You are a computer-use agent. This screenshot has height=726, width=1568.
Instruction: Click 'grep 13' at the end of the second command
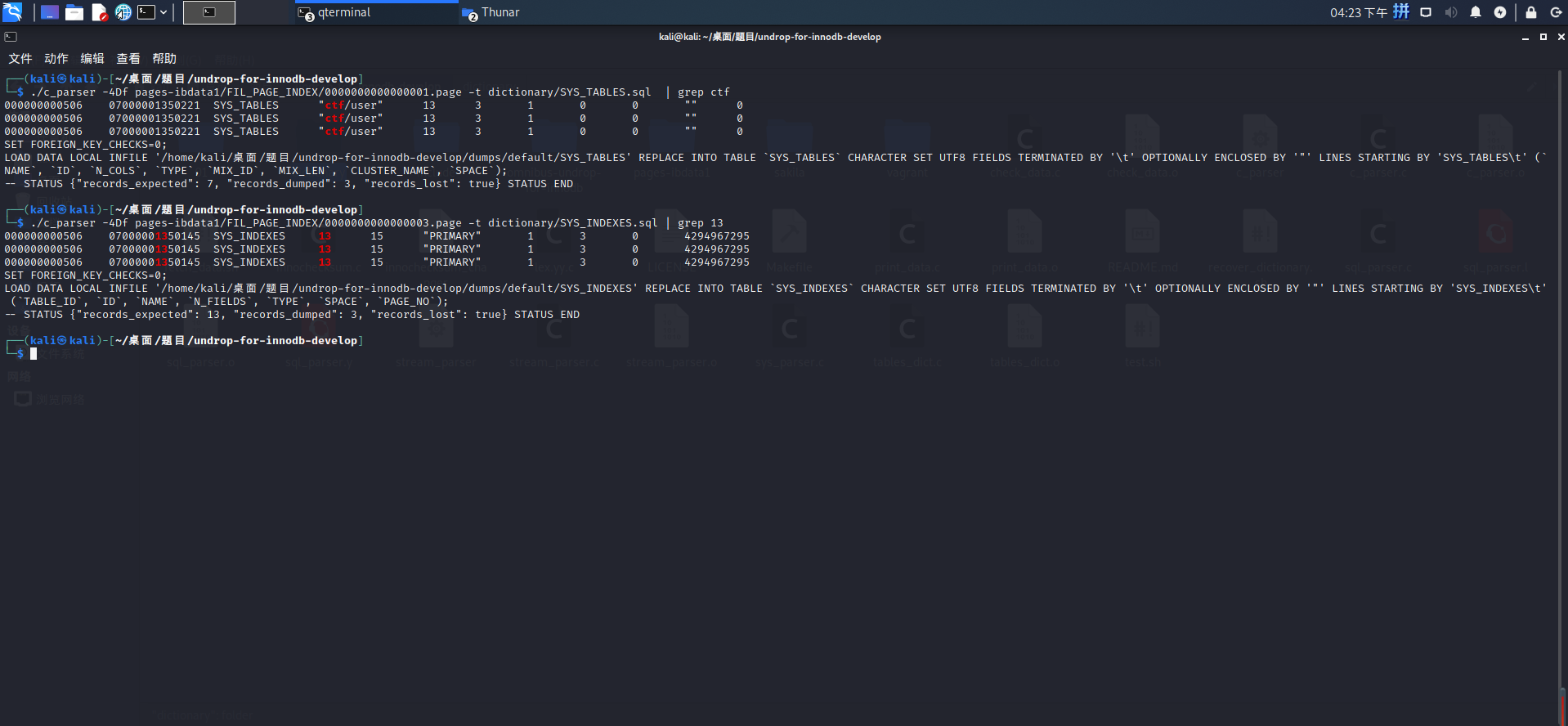tap(701, 223)
